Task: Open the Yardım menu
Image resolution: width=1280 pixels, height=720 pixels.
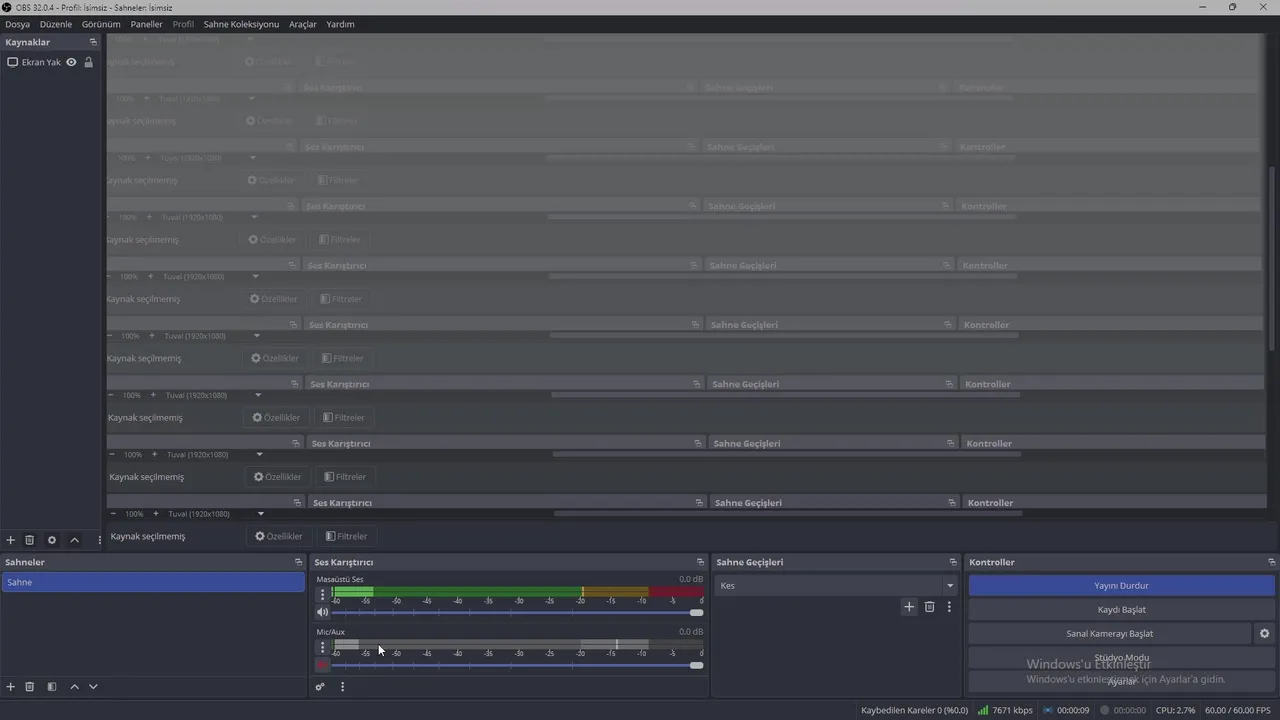Action: pyautogui.click(x=340, y=24)
